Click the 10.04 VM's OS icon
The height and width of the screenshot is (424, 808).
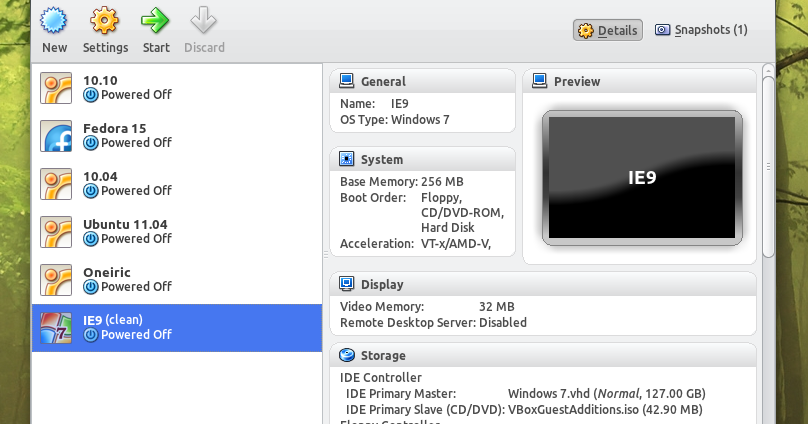tap(56, 184)
